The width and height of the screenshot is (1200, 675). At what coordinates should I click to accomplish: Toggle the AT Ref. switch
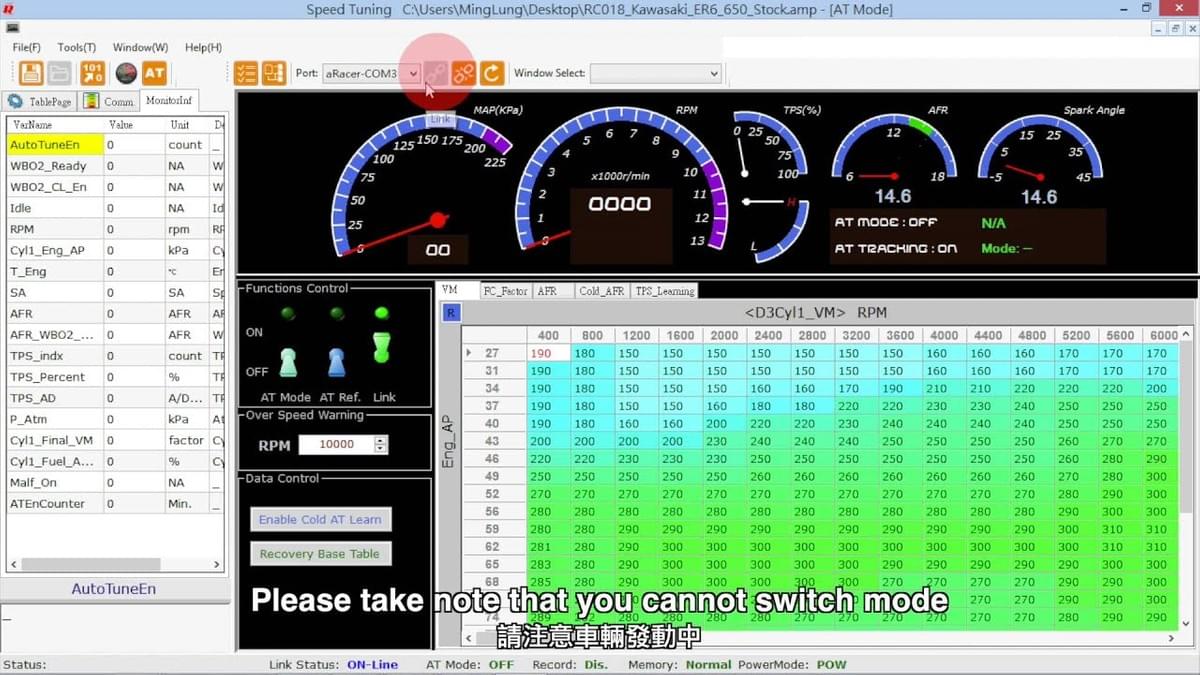(x=337, y=362)
